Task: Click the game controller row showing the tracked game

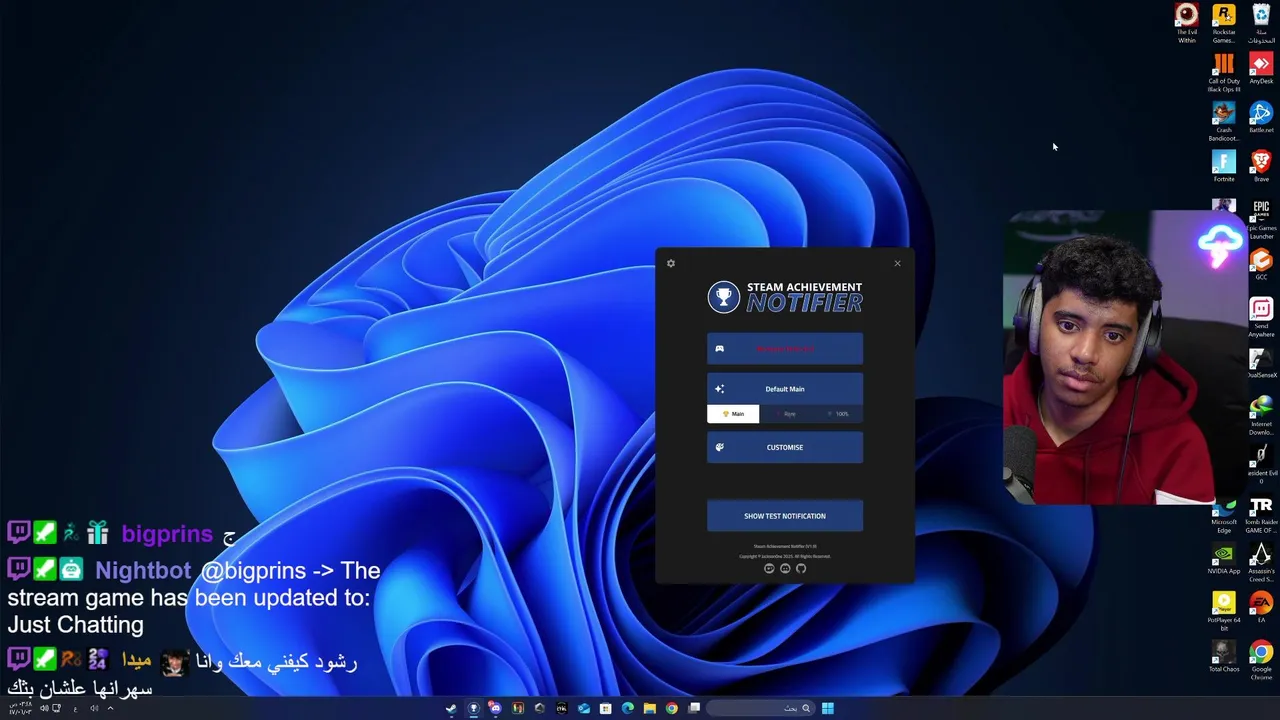Action: coord(785,349)
